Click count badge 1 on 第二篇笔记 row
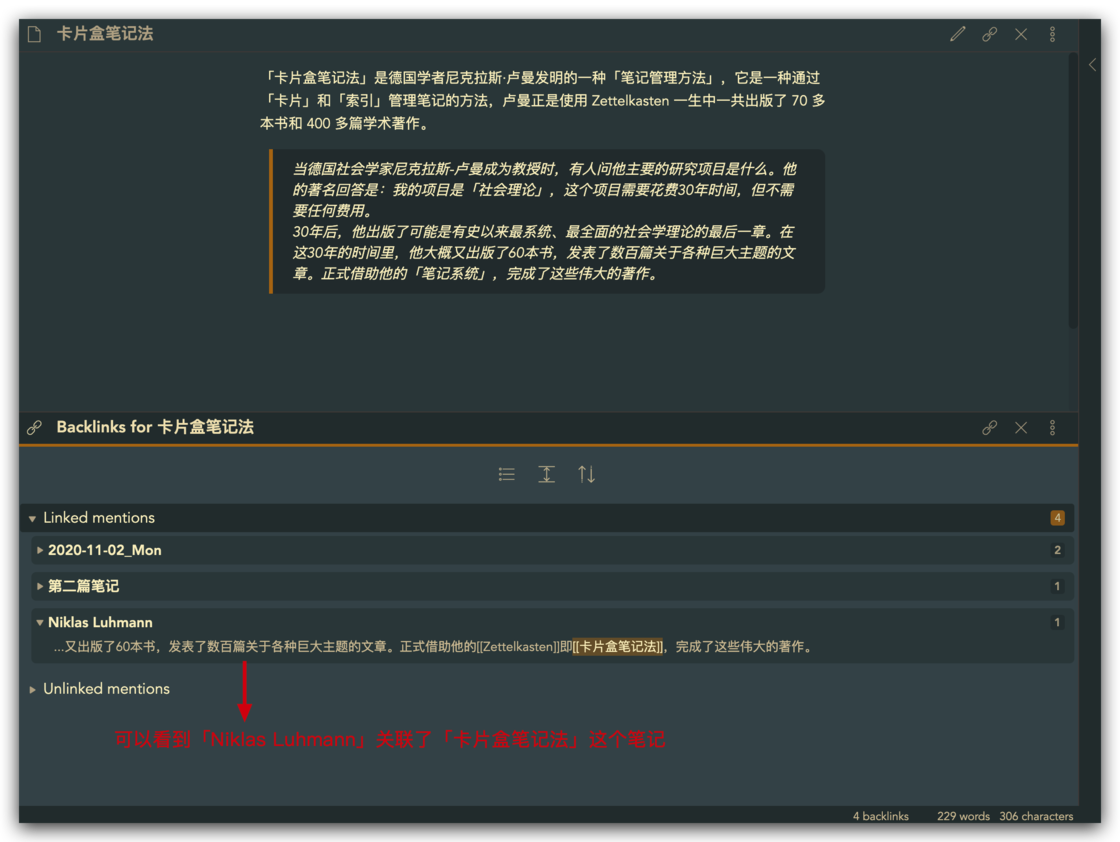 point(1057,586)
